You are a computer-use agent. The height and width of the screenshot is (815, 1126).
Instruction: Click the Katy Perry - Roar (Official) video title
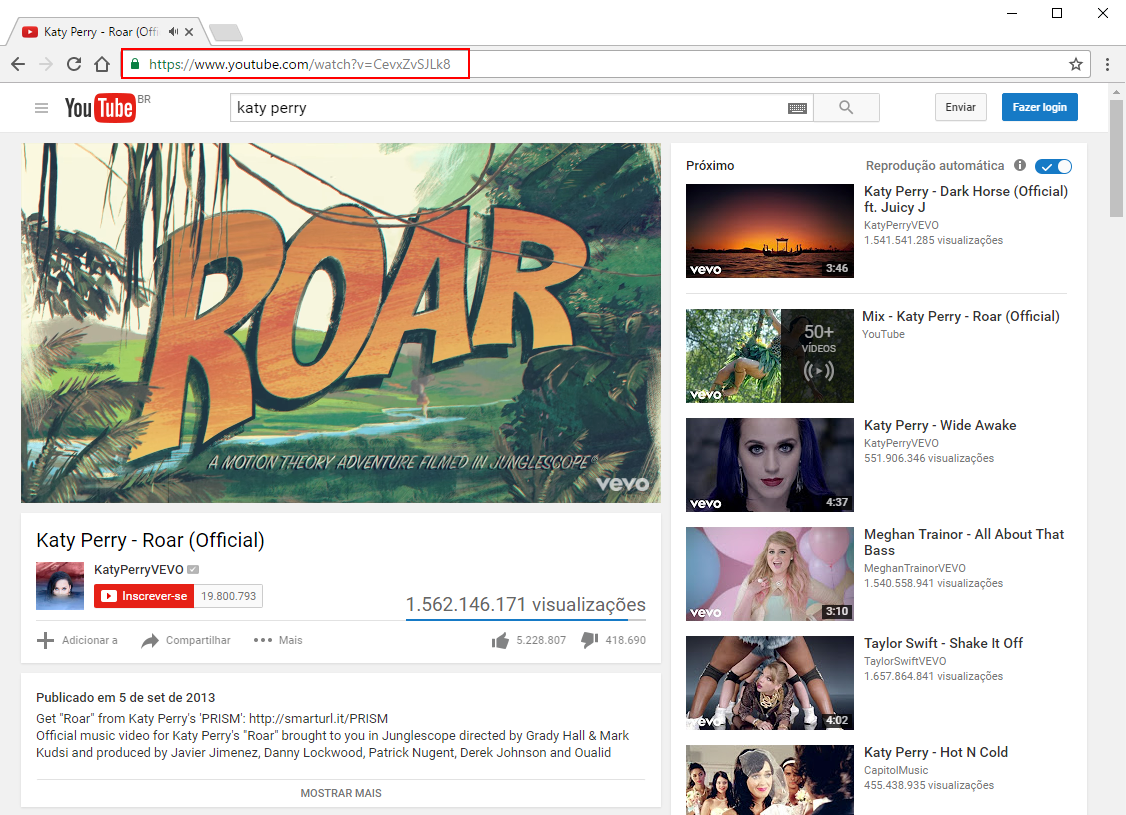151,540
